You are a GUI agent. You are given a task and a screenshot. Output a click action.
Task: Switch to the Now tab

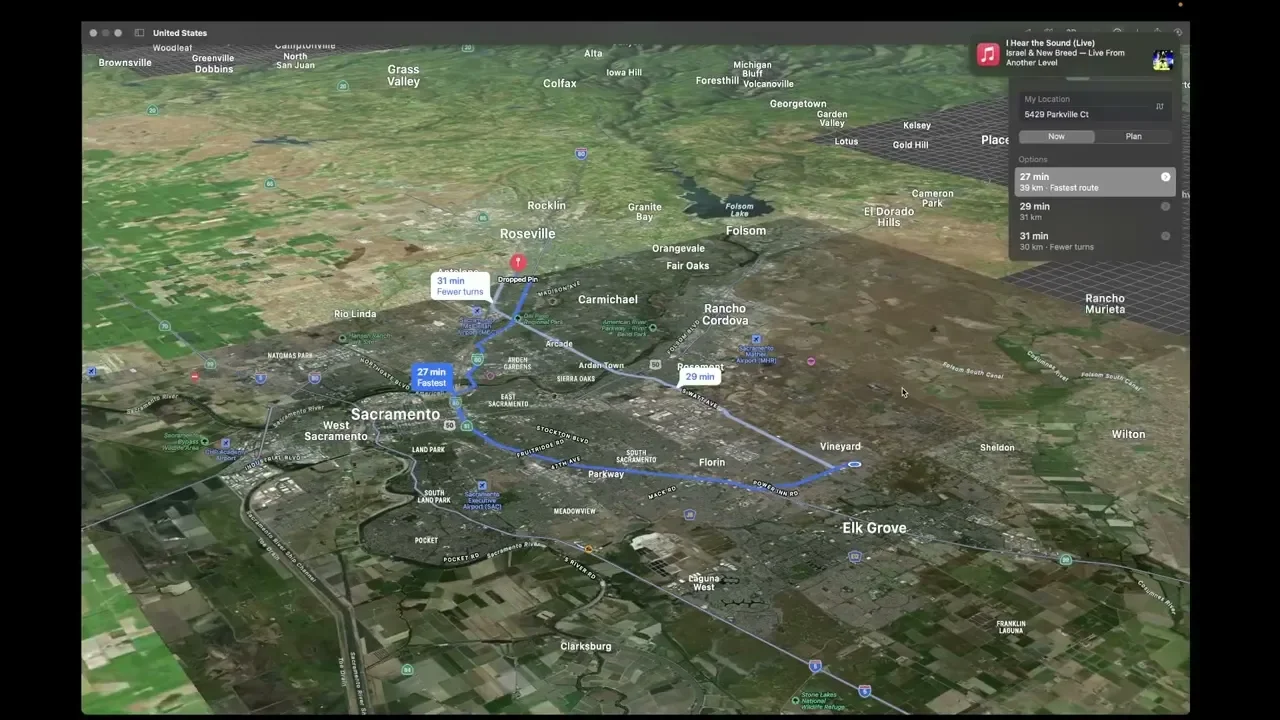click(x=1056, y=136)
